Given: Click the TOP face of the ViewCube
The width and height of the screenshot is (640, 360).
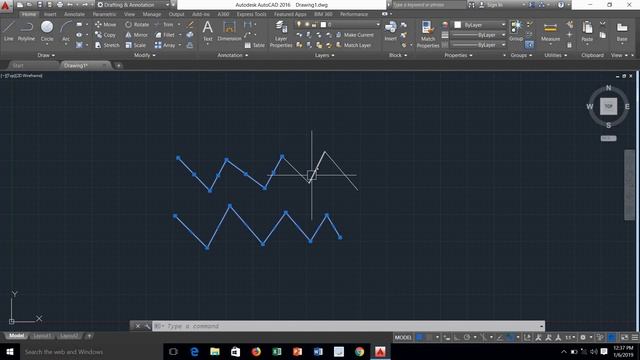Looking at the screenshot, I should 608,107.
